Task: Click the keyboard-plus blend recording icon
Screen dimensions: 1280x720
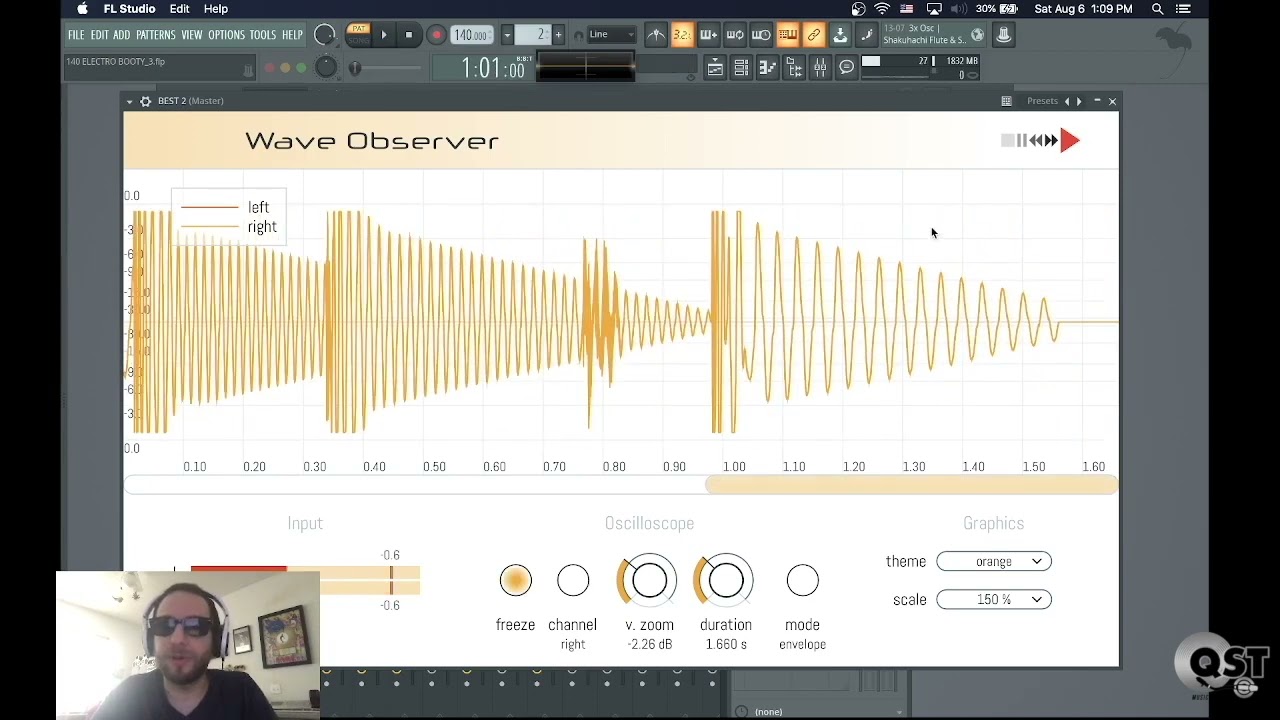Action: pos(708,35)
